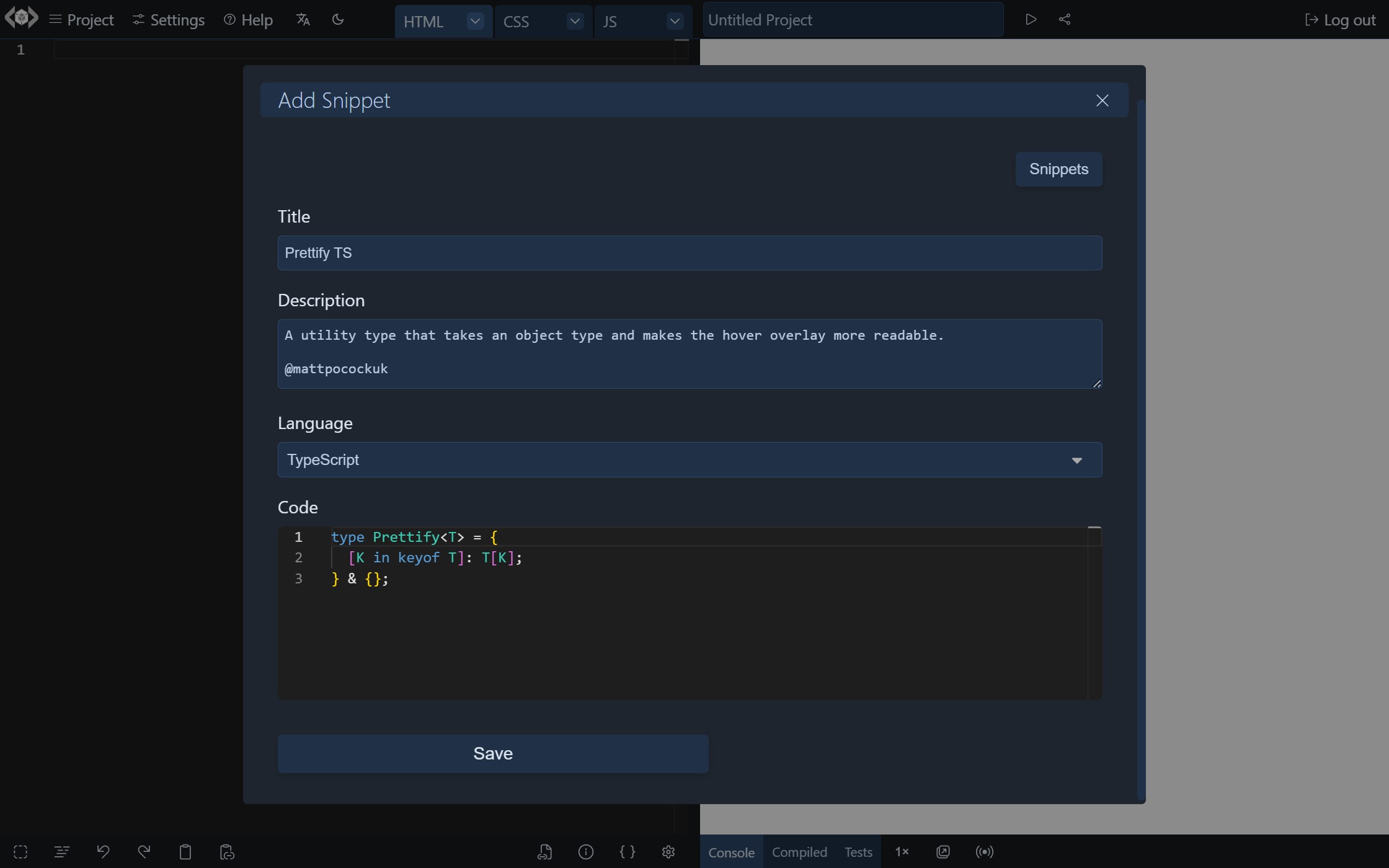This screenshot has width=1389, height=868.
Task: Run the project with the play icon
Action: (x=1031, y=19)
